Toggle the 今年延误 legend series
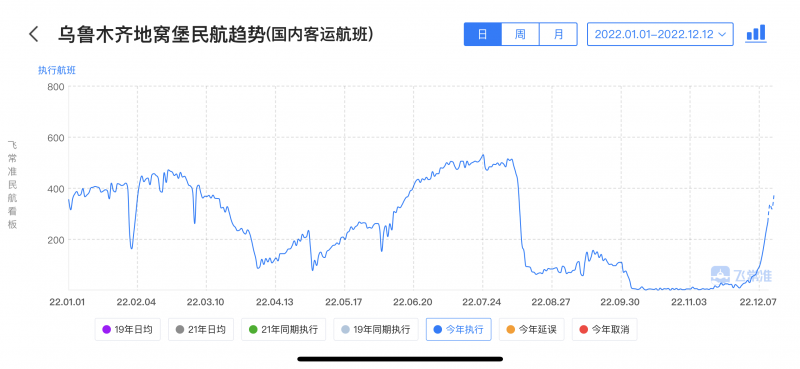This screenshot has width=800, height=369. pyautogui.click(x=532, y=330)
